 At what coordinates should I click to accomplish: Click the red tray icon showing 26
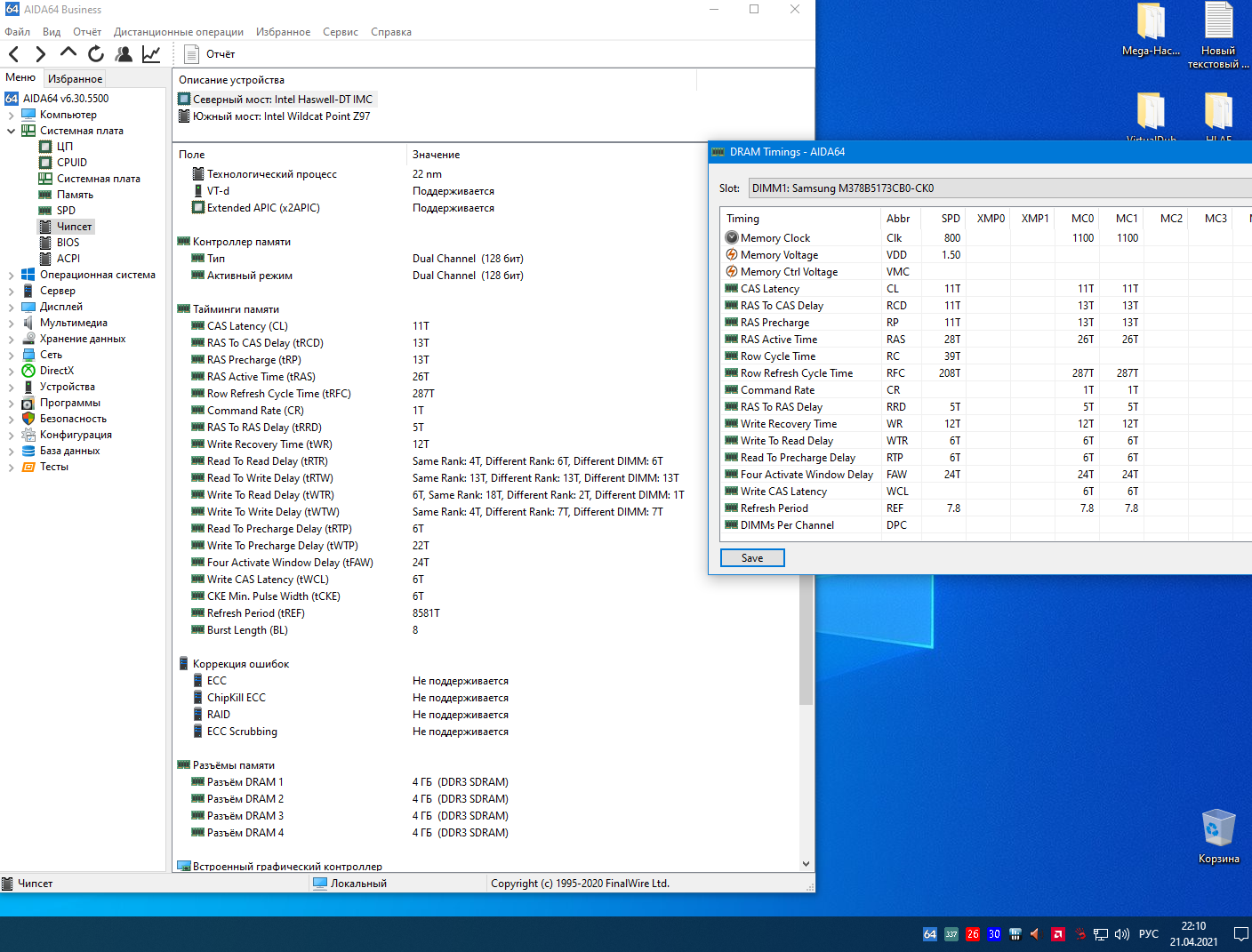click(973, 934)
